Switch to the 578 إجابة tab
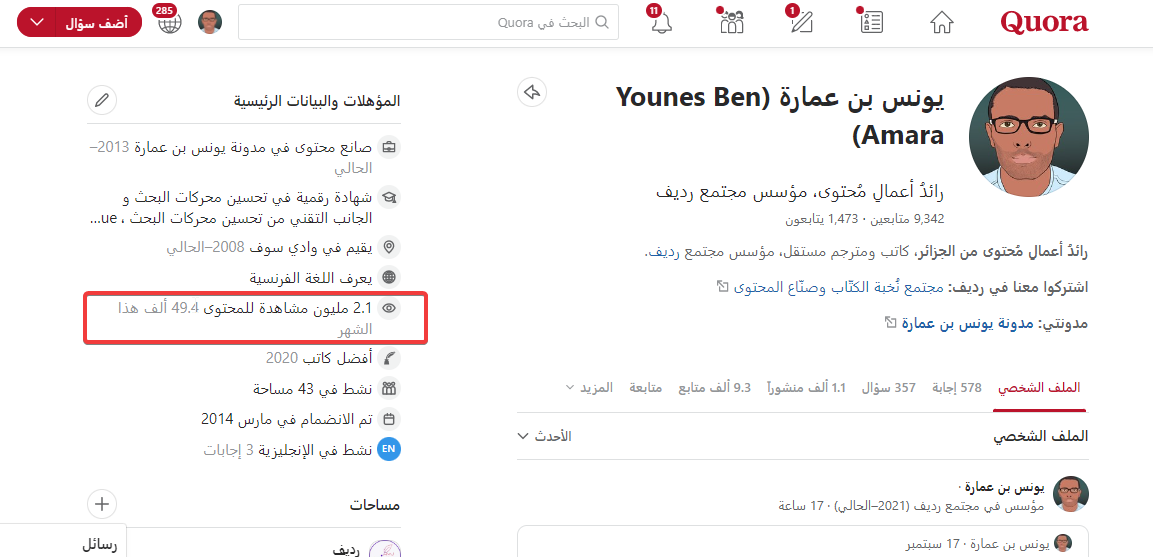 tap(956, 387)
